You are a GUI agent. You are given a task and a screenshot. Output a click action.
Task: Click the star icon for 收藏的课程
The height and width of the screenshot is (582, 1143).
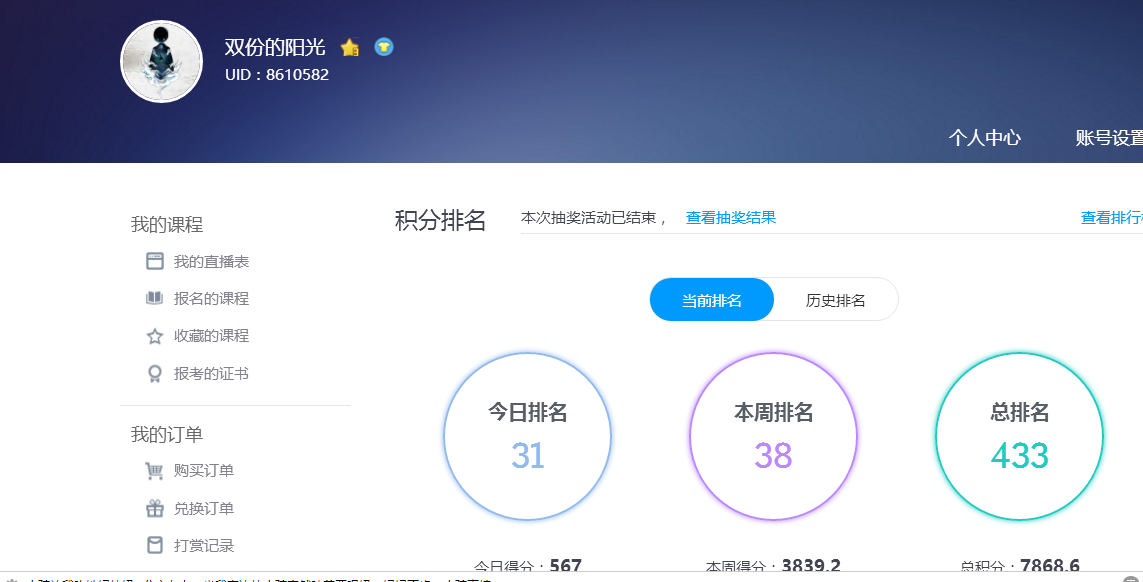155,336
